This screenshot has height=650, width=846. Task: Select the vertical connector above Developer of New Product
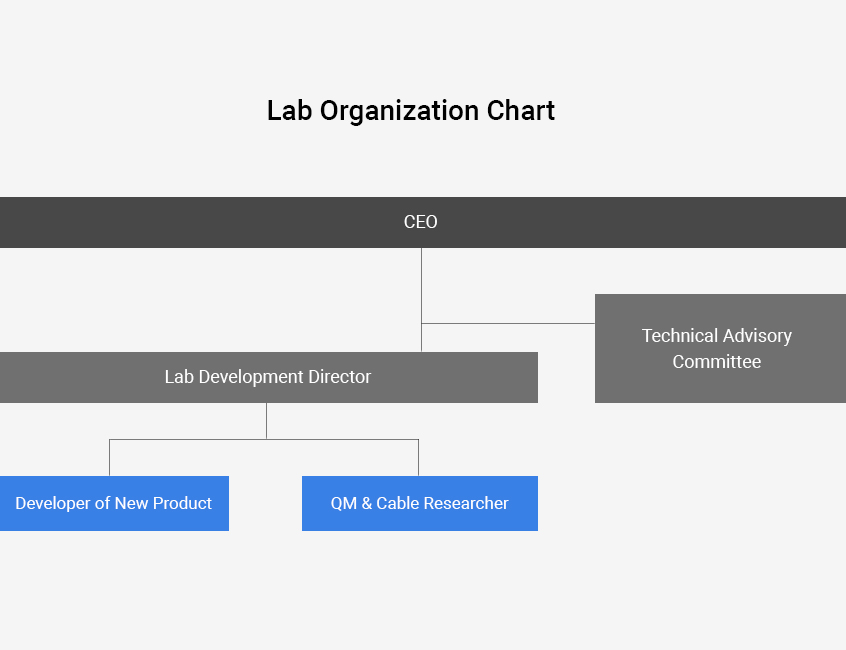pos(110,457)
